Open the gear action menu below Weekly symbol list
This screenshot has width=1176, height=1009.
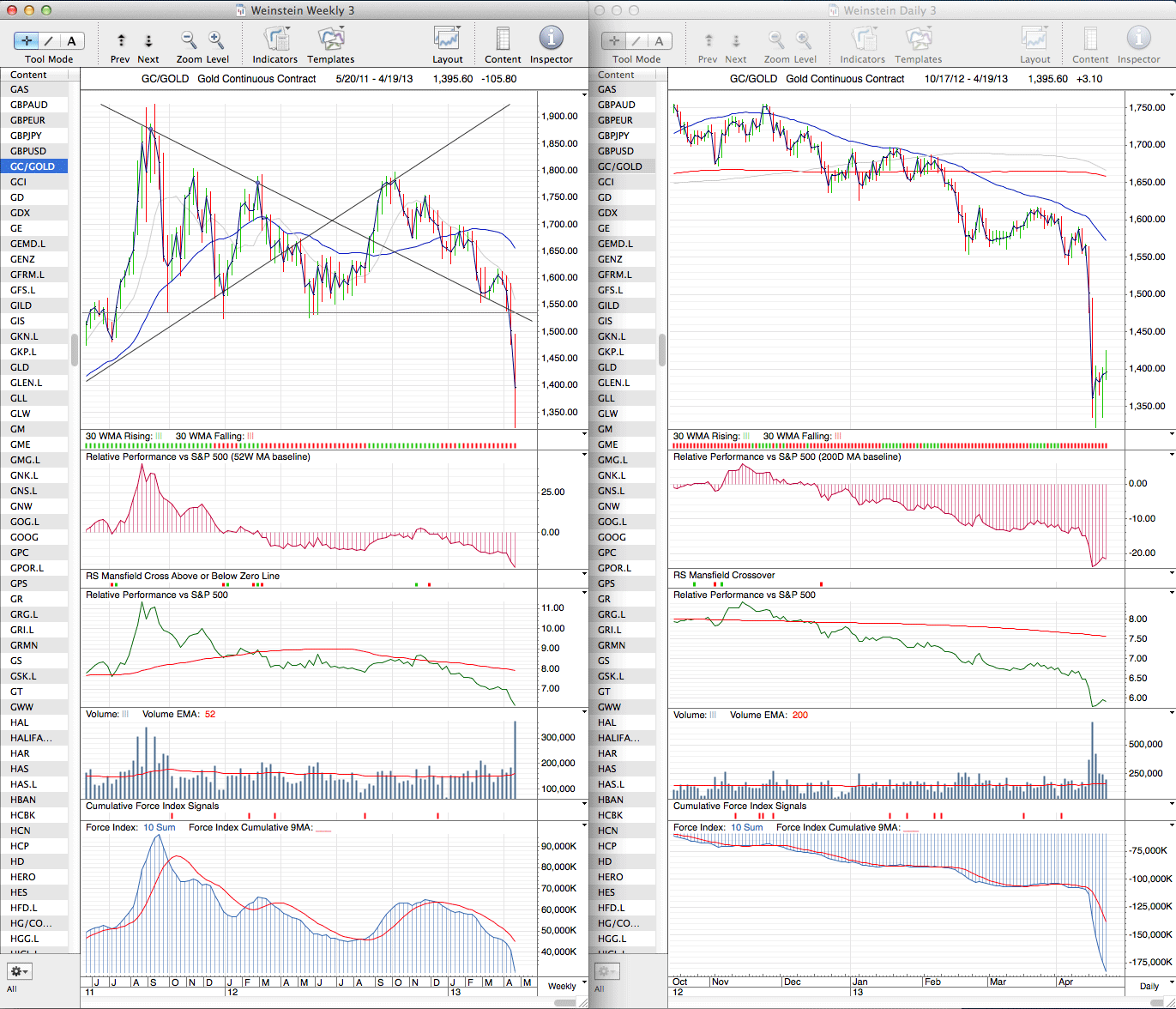coord(19,971)
